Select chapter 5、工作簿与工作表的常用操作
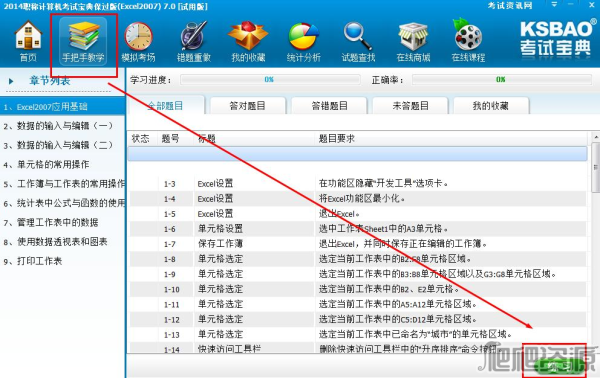The height and width of the screenshot is (378, 600). 62,184
